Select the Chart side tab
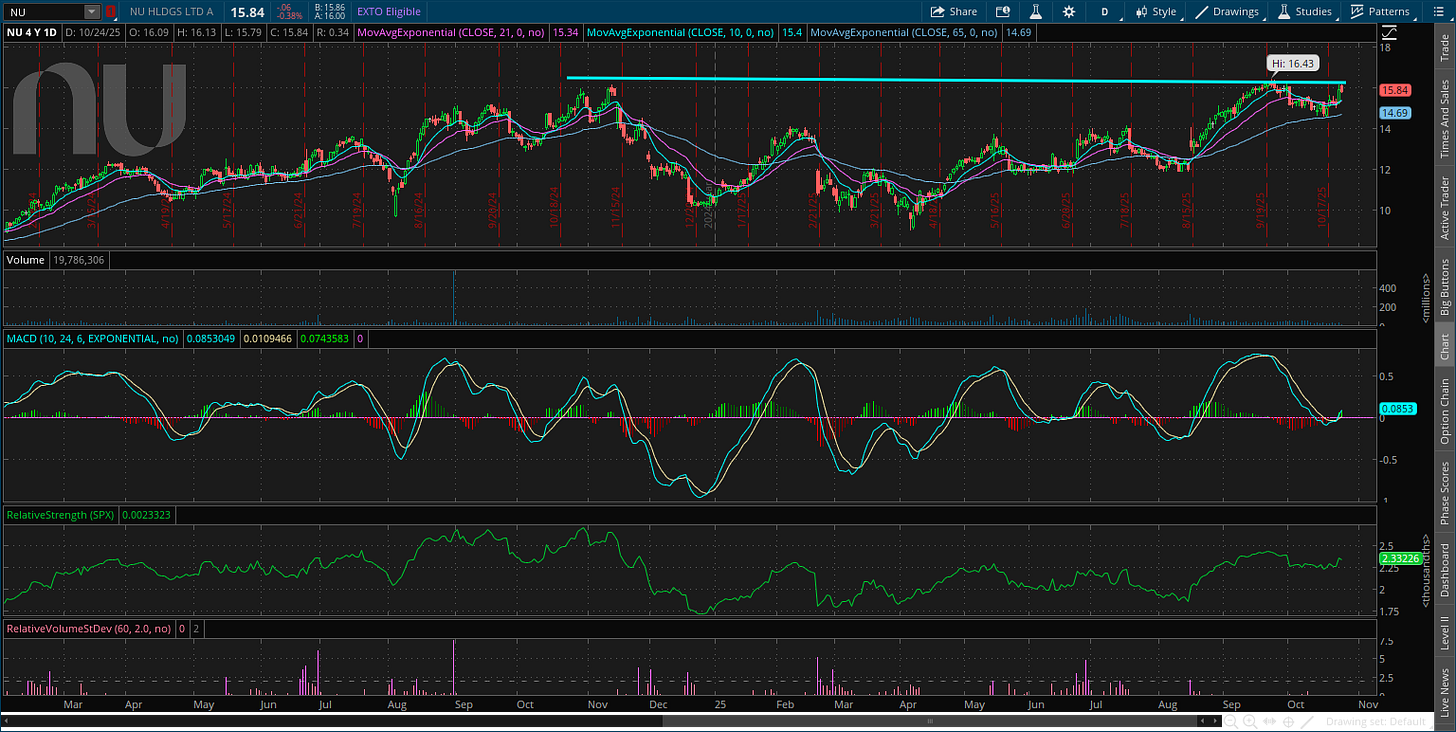The width and height of the screenshot is (1456, 732). click(1444, 347)
